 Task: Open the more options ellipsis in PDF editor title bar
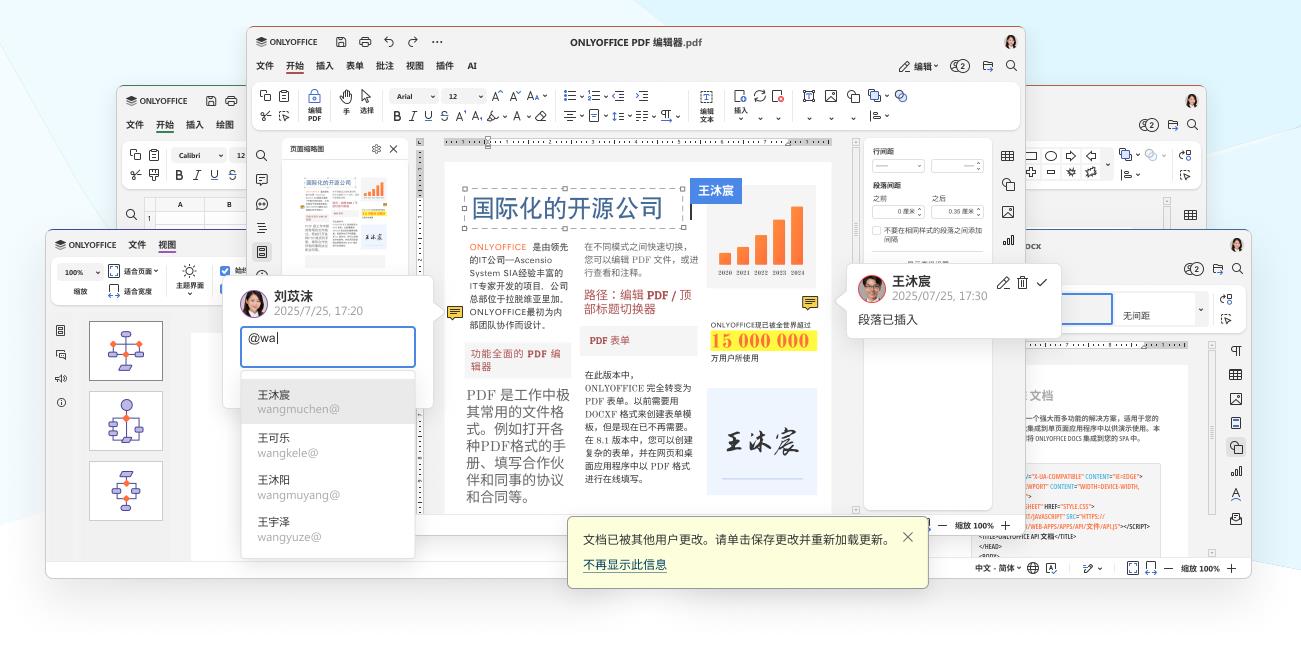[x=437, y=42]
